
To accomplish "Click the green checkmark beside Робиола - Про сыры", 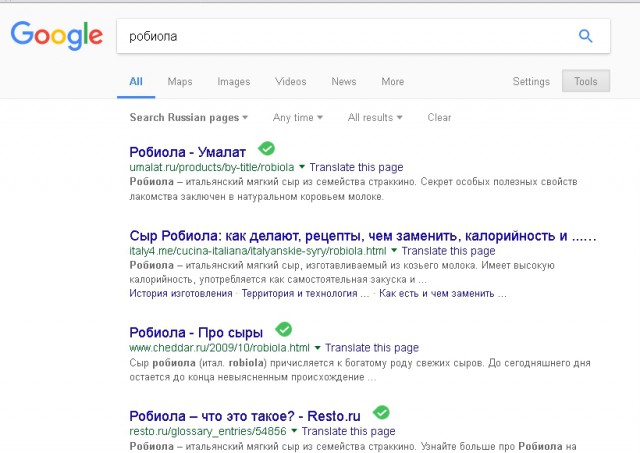I will point(284,329).
